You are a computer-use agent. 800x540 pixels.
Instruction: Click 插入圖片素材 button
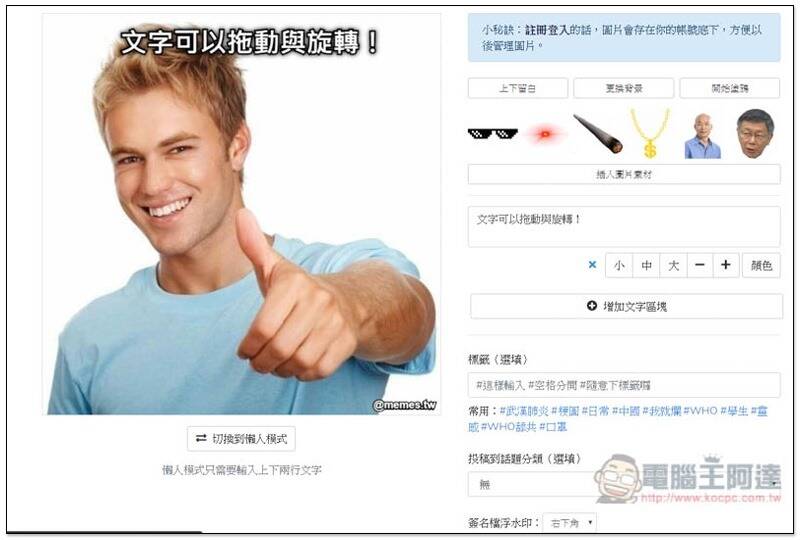[x=624, y=174]
